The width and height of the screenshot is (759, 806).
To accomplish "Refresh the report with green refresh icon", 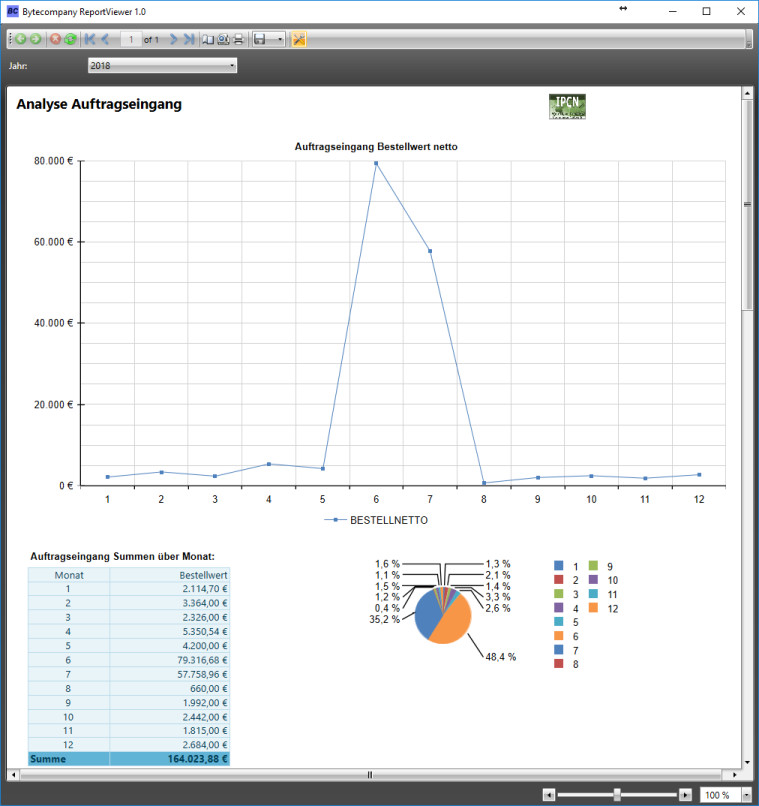I will [x=70, y=39].
